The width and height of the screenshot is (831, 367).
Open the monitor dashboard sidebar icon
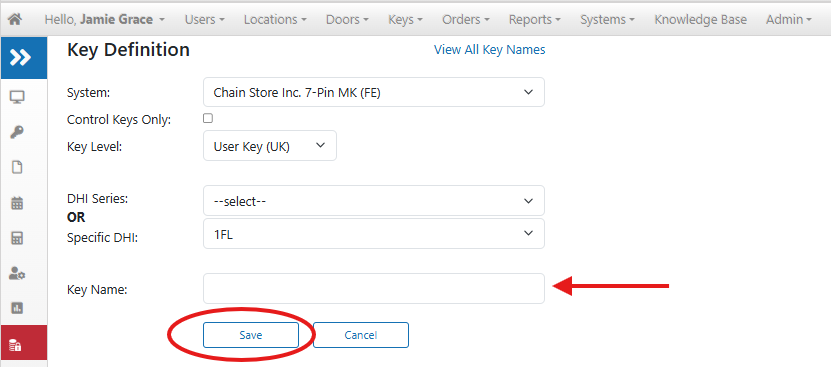[x=17, y=97]
